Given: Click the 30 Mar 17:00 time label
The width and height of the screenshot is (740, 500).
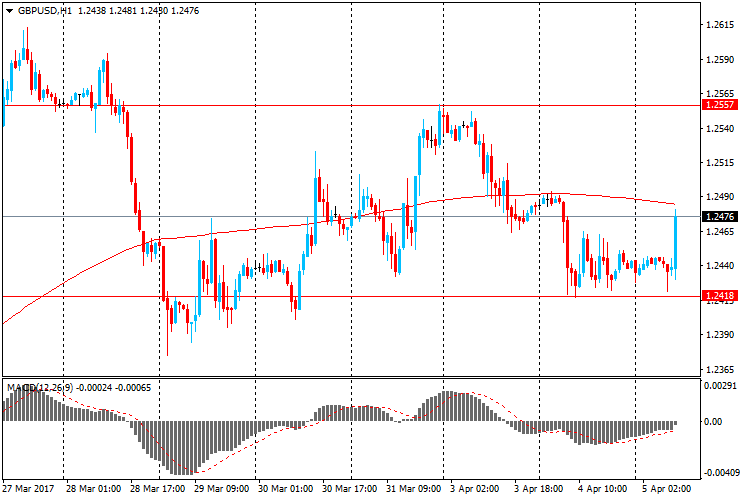Looking at the screenshot, I should click(350, 489).
